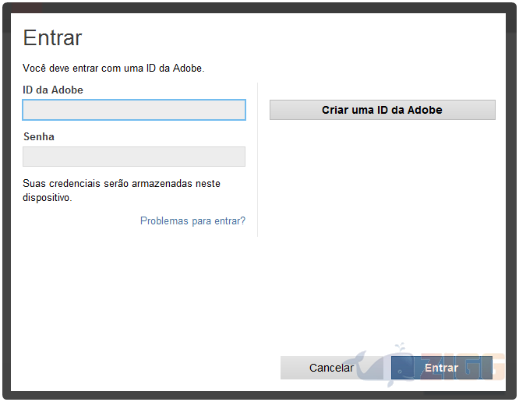Click the ZIGG watermark logo letters
519x402 pixels.
pos(462,367)
